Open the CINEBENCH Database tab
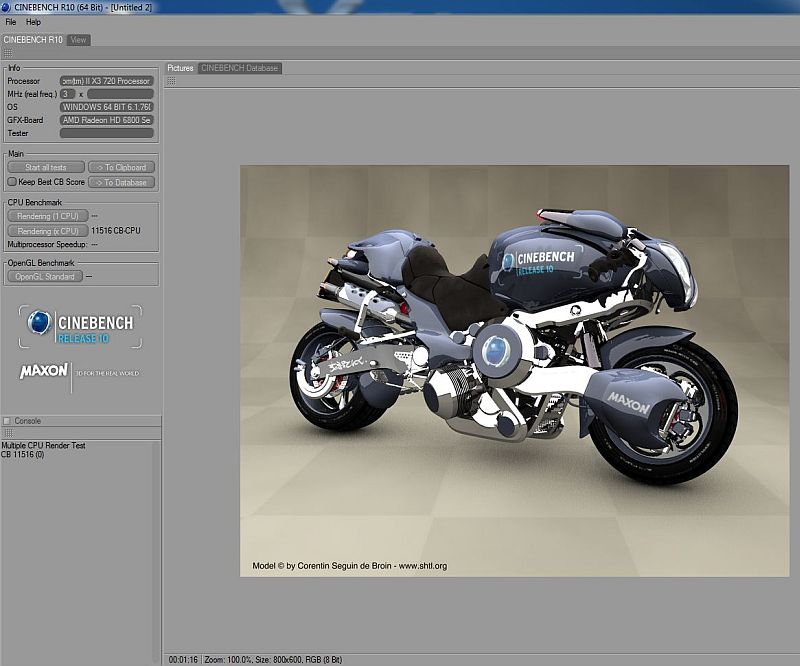Viewport: 800px width, 666px height. click(x=240, y=68)
